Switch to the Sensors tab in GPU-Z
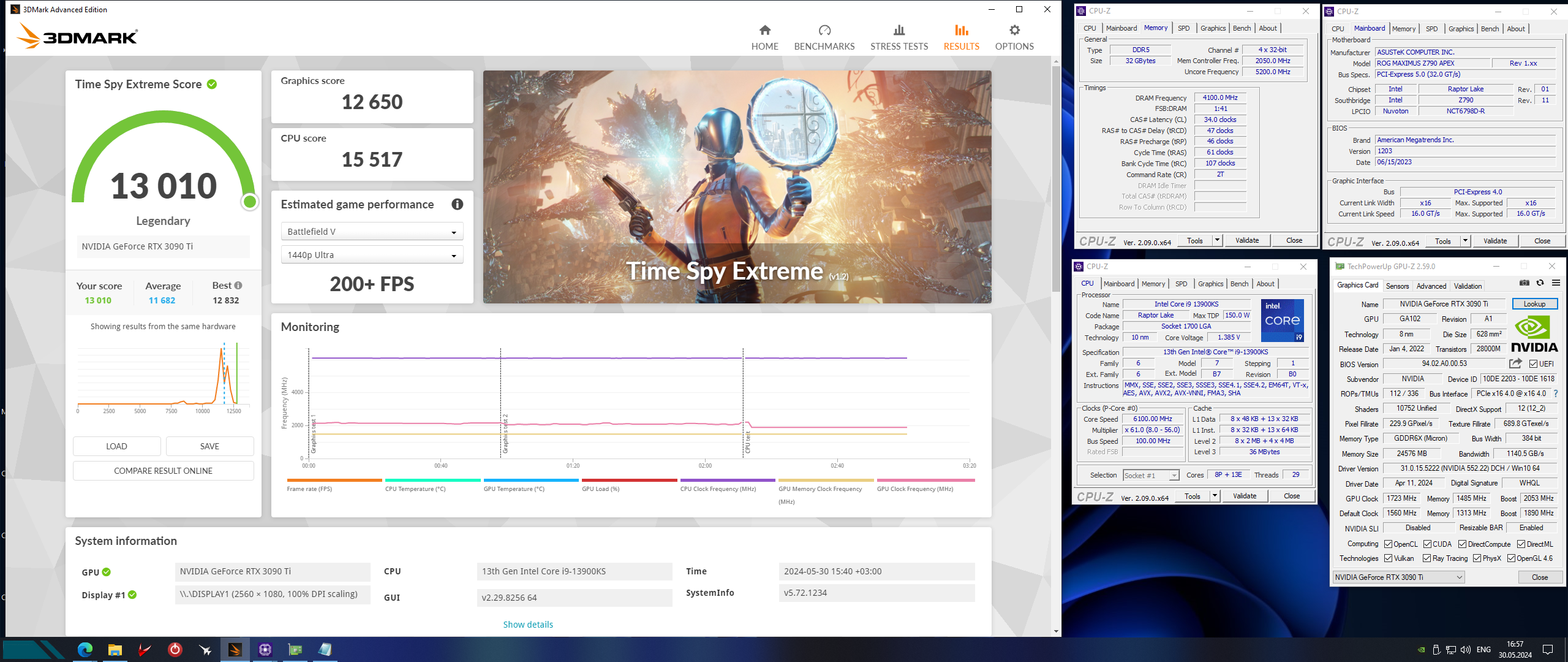The width and height of the screenshot is (1568, 662). [x=1397, y=286]
